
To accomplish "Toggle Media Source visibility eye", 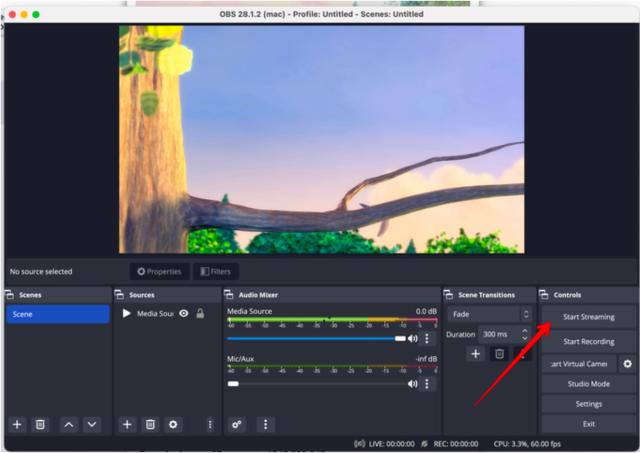I will click(x=184, y=313).
